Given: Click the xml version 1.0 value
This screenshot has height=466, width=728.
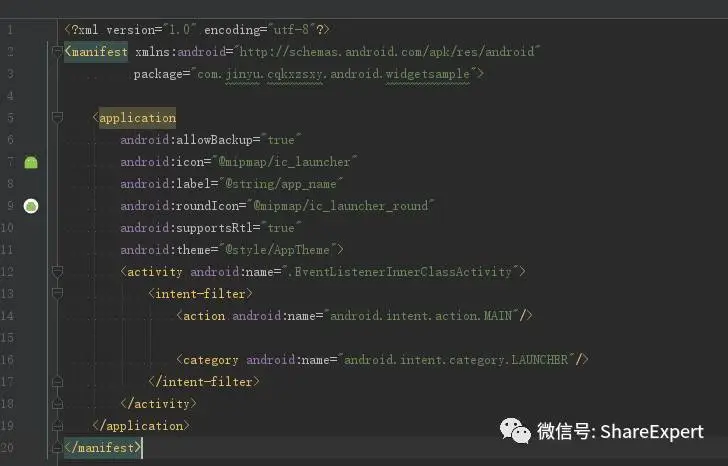Looking at the screenshot, I should [179, 30].
